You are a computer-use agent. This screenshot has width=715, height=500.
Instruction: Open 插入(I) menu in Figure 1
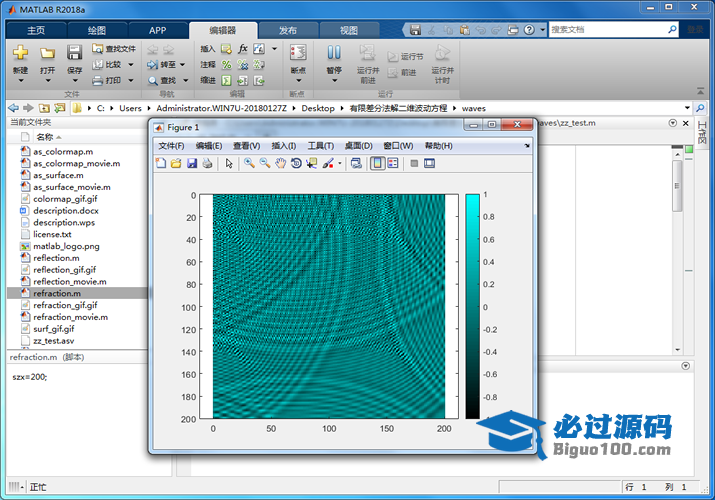(x=284, y=146)
